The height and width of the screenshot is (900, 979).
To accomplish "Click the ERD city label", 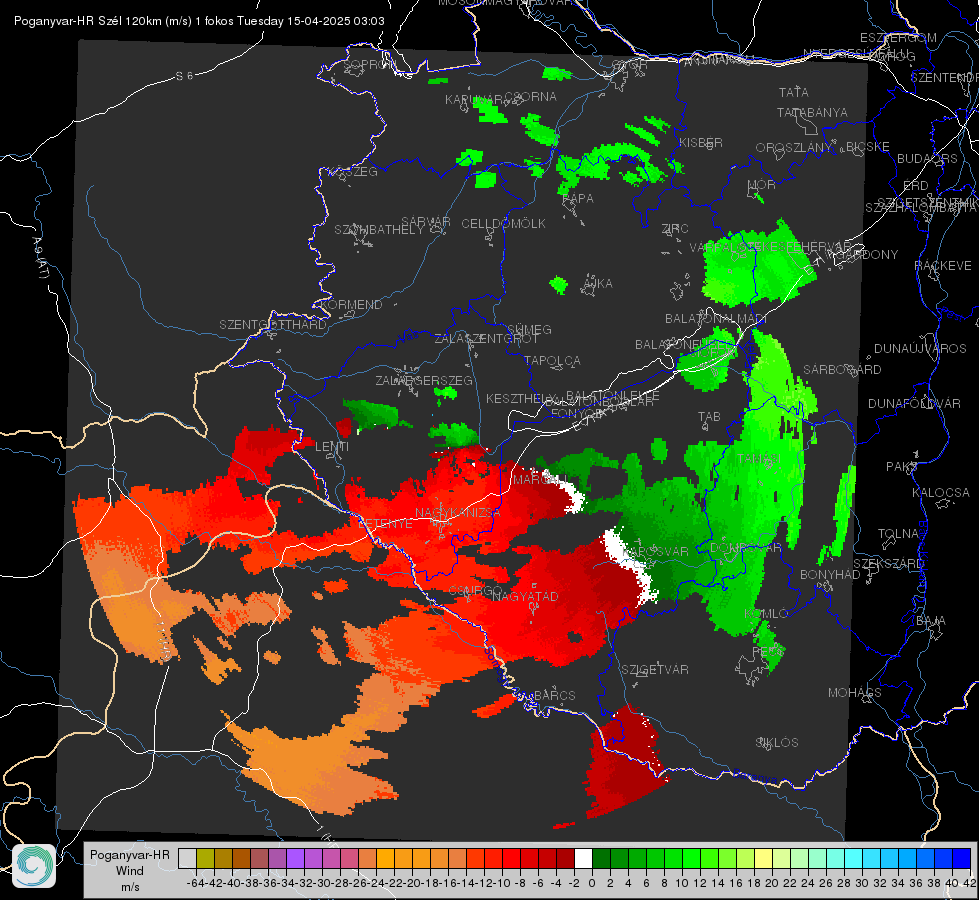I will coord(915,186).
